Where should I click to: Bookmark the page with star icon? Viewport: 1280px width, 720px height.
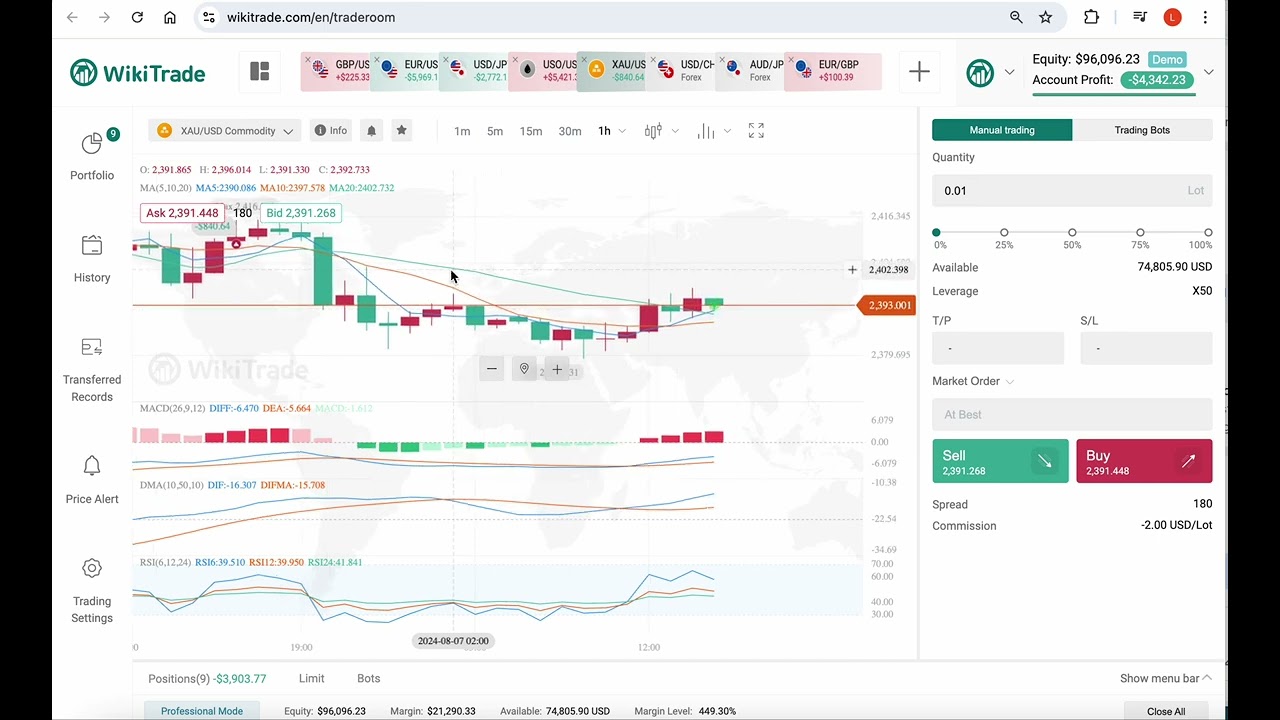pos(1045,17)
